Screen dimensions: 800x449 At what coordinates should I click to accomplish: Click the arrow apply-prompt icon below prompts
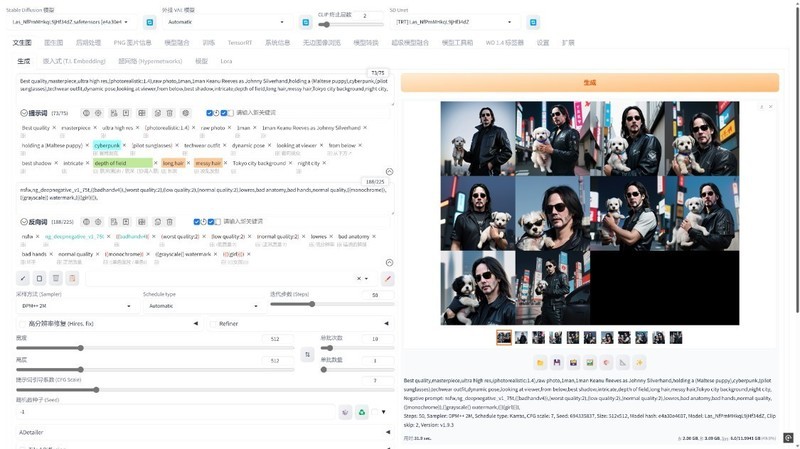click(23, 278)
